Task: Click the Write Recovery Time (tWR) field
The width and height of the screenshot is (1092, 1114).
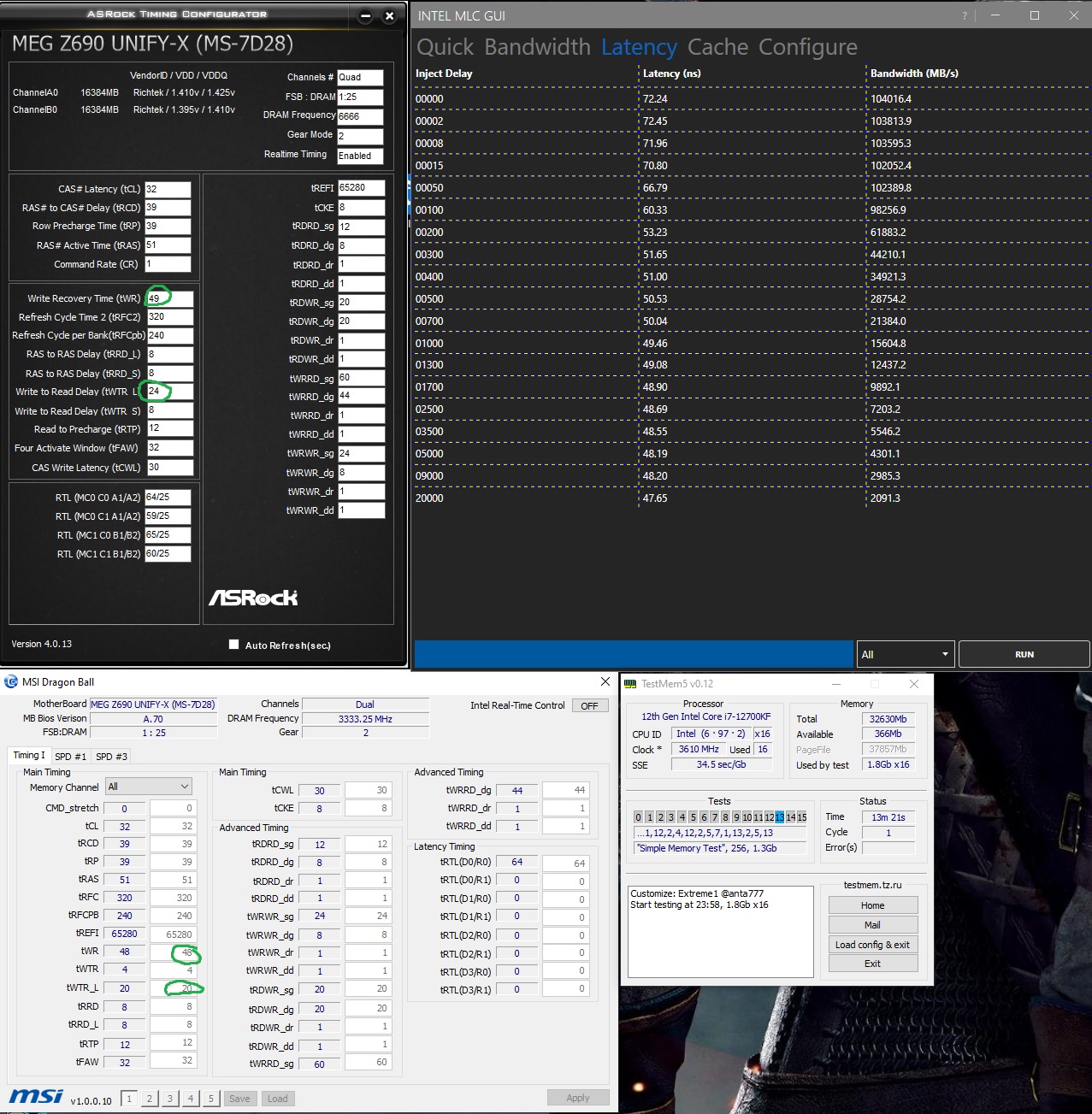Action: tap(170, 298)
